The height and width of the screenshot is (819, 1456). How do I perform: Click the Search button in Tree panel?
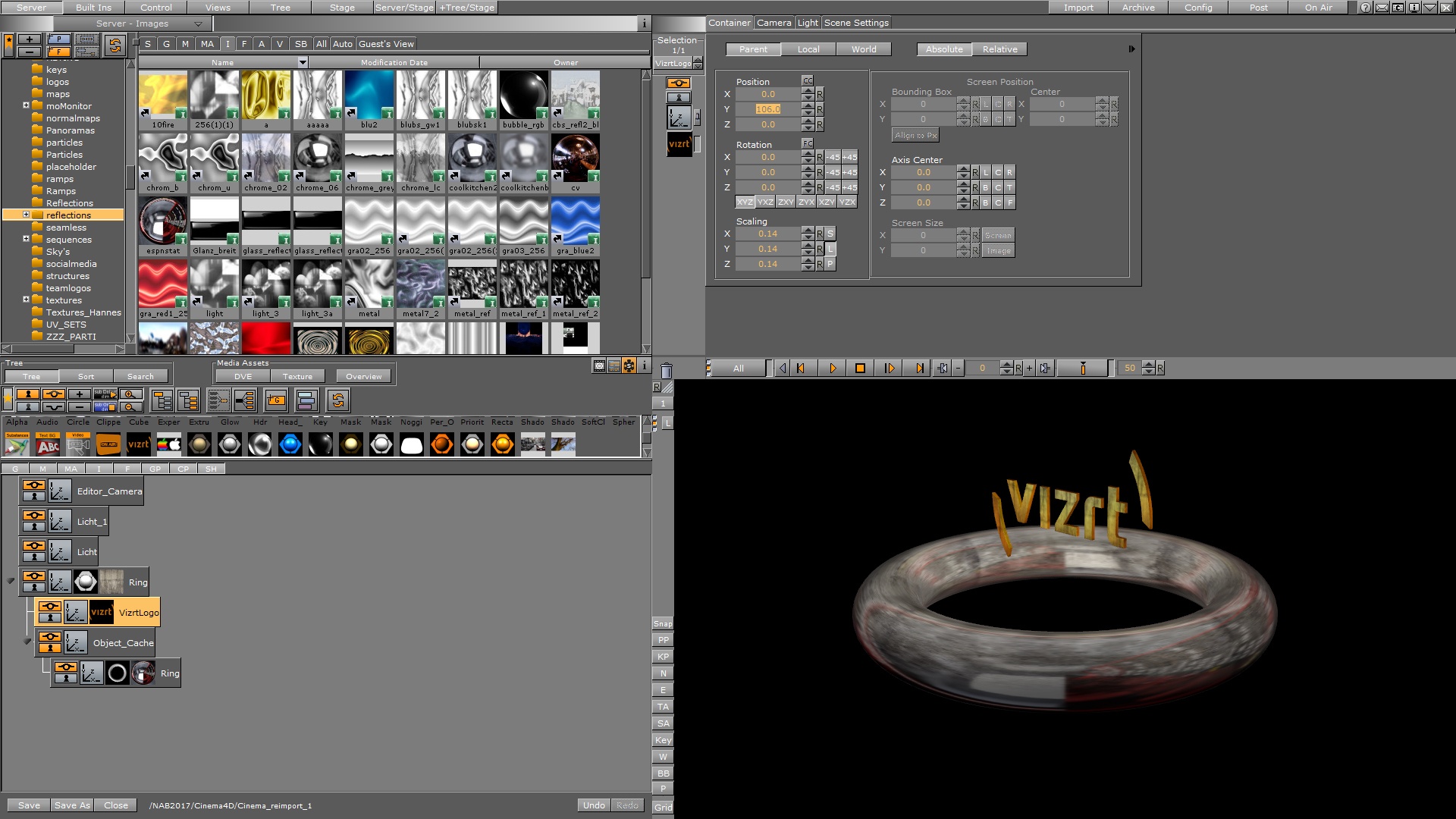(x=140, y=376)
